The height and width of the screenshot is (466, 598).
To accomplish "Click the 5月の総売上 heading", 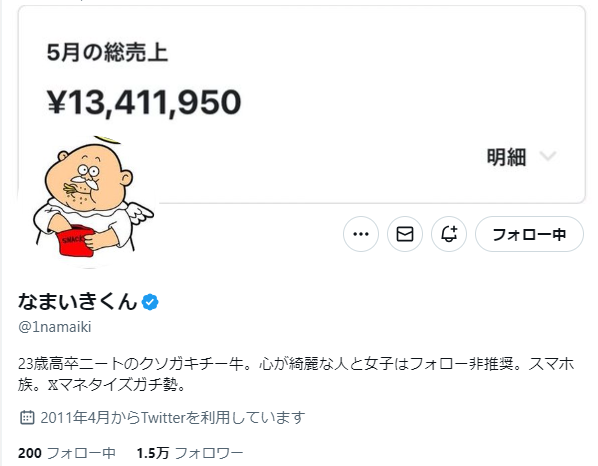I will click(x=107, y=53).
